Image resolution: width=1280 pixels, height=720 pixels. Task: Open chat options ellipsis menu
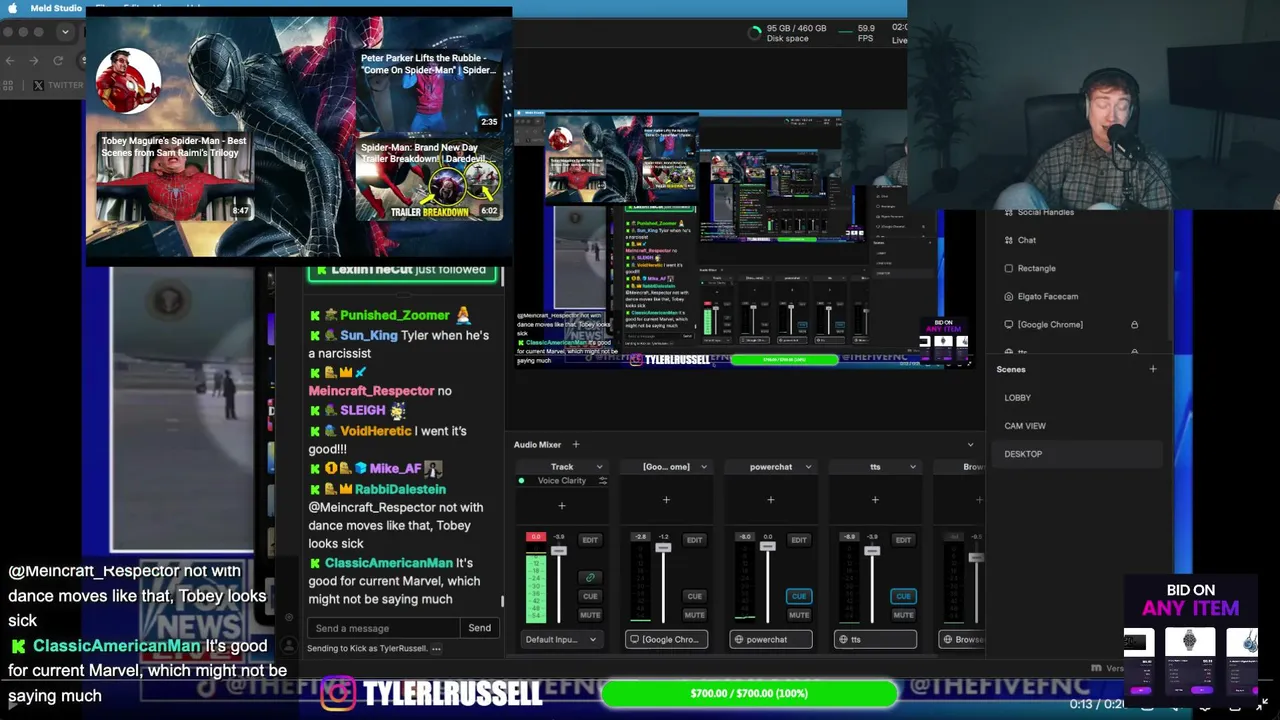(x=436, y=649)
